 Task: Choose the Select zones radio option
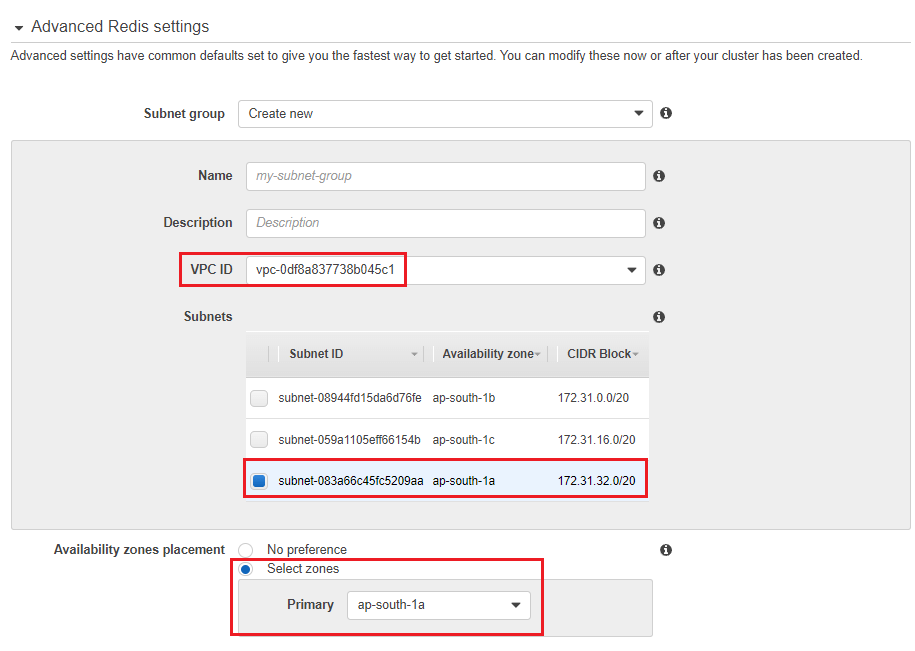click(x=246, y=569)
